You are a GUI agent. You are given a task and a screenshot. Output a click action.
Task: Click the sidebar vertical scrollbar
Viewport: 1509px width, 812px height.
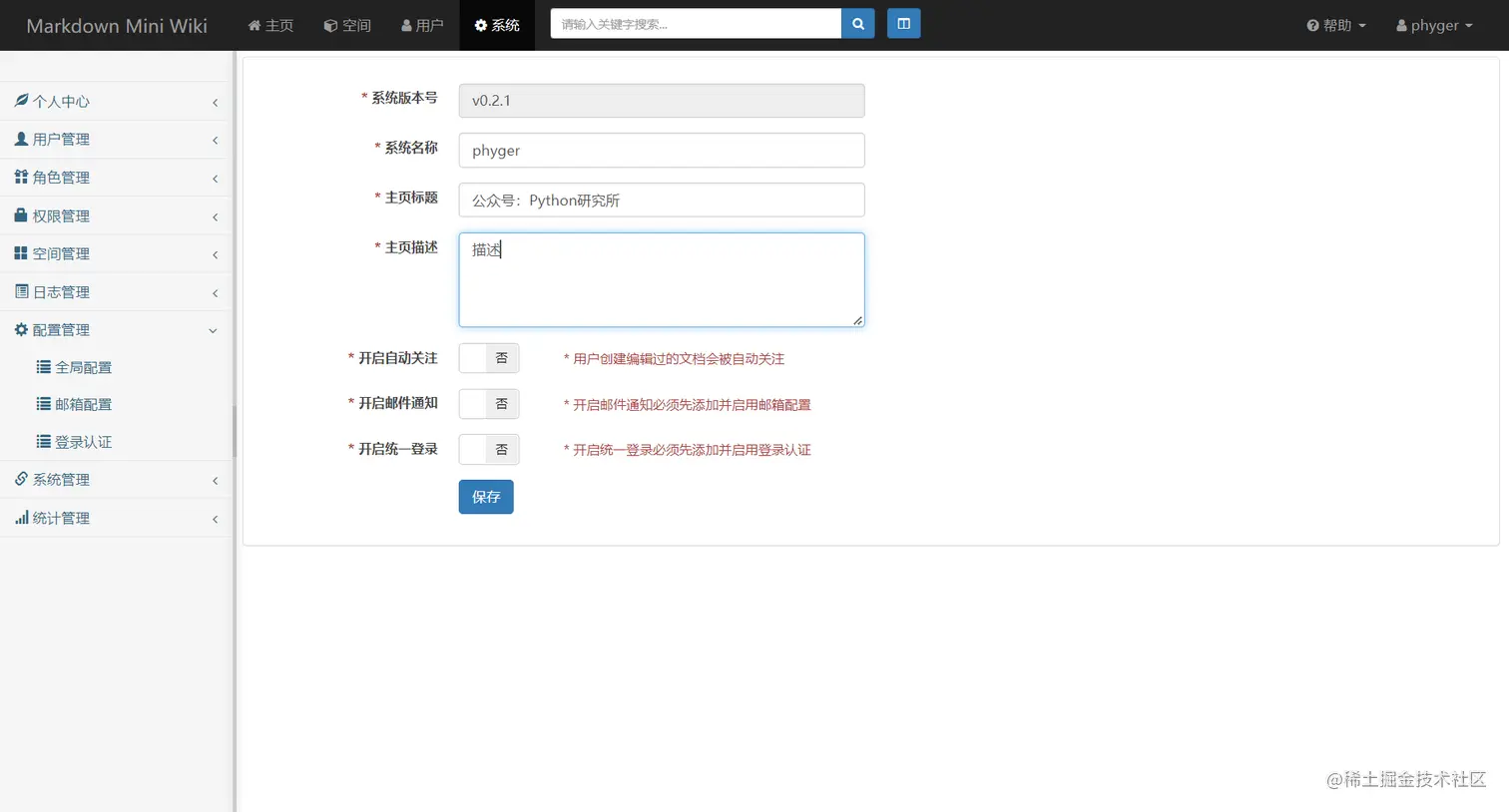click(235, 431)
